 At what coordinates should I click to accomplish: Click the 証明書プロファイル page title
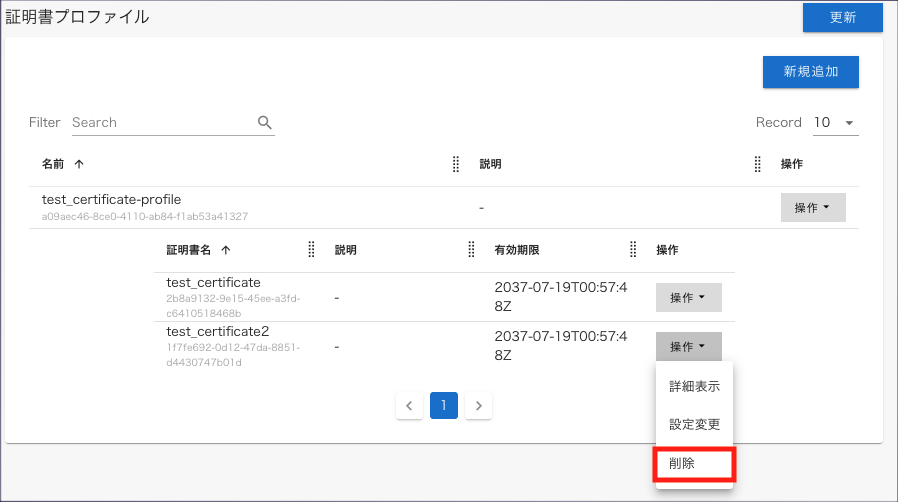[77, 17]
